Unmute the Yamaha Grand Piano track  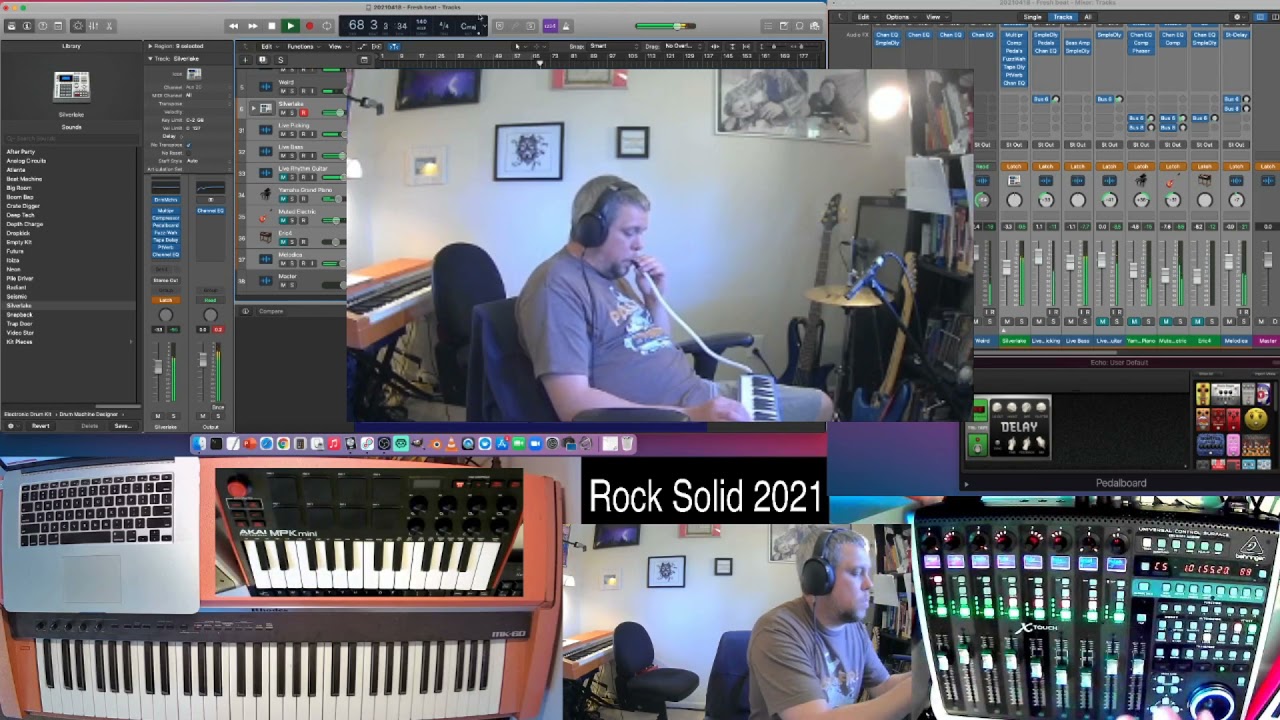click(283, 198)
